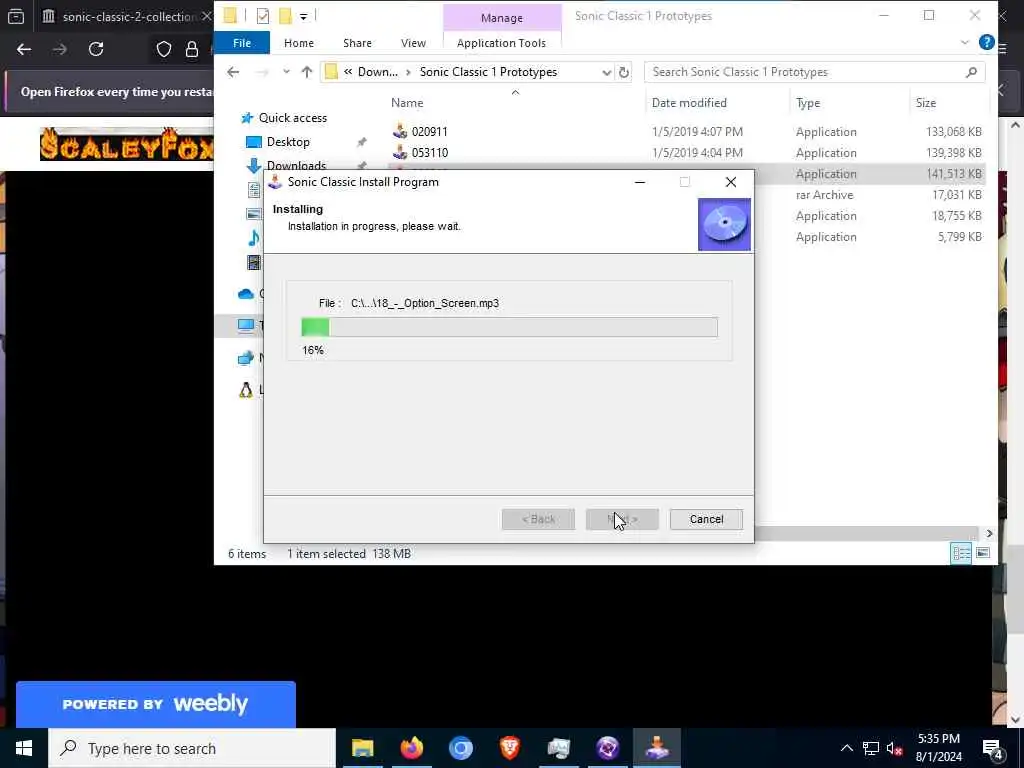Open the File tab in Explorer
This screenshot has width=1024, height=768.
pyautogui.click(x=242, y=43)
